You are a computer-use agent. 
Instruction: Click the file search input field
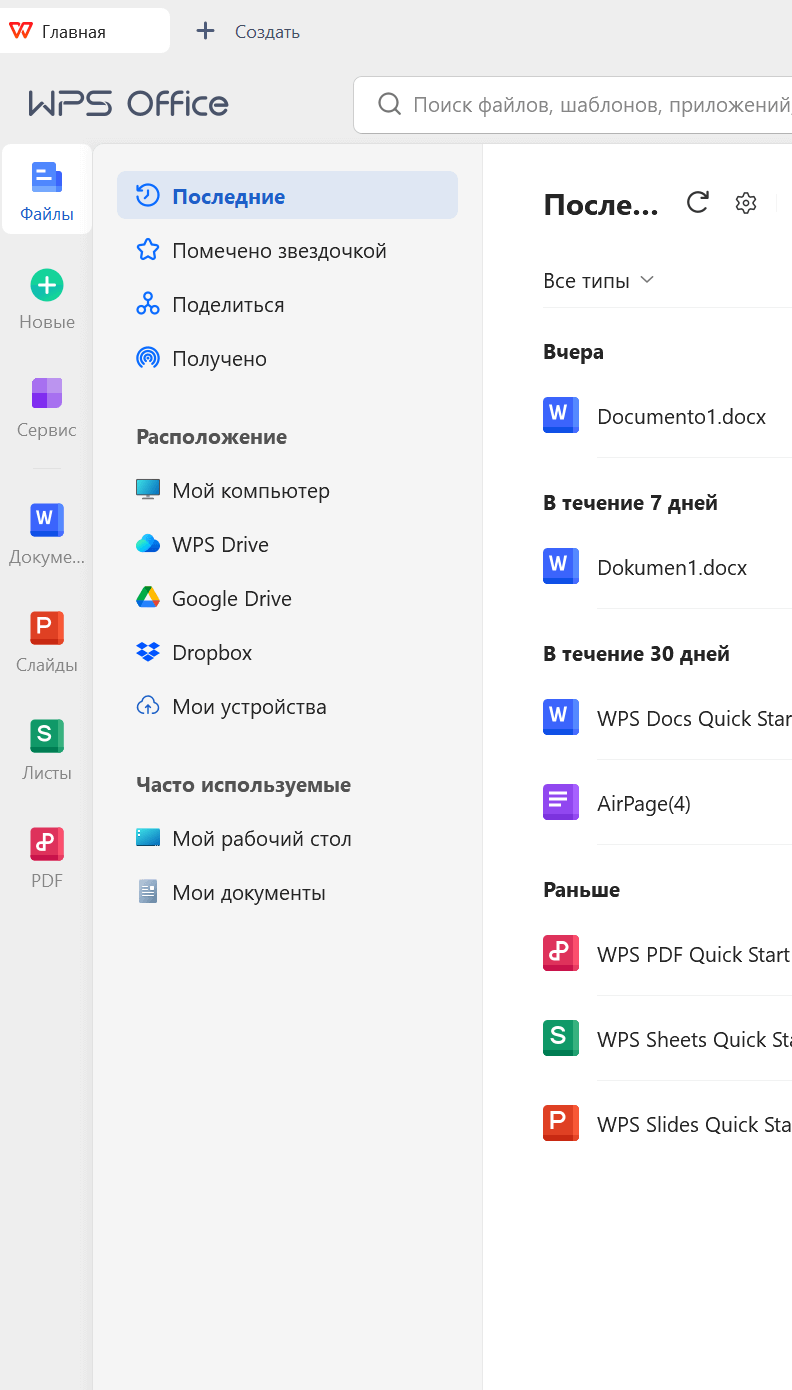tap(572, 104)
